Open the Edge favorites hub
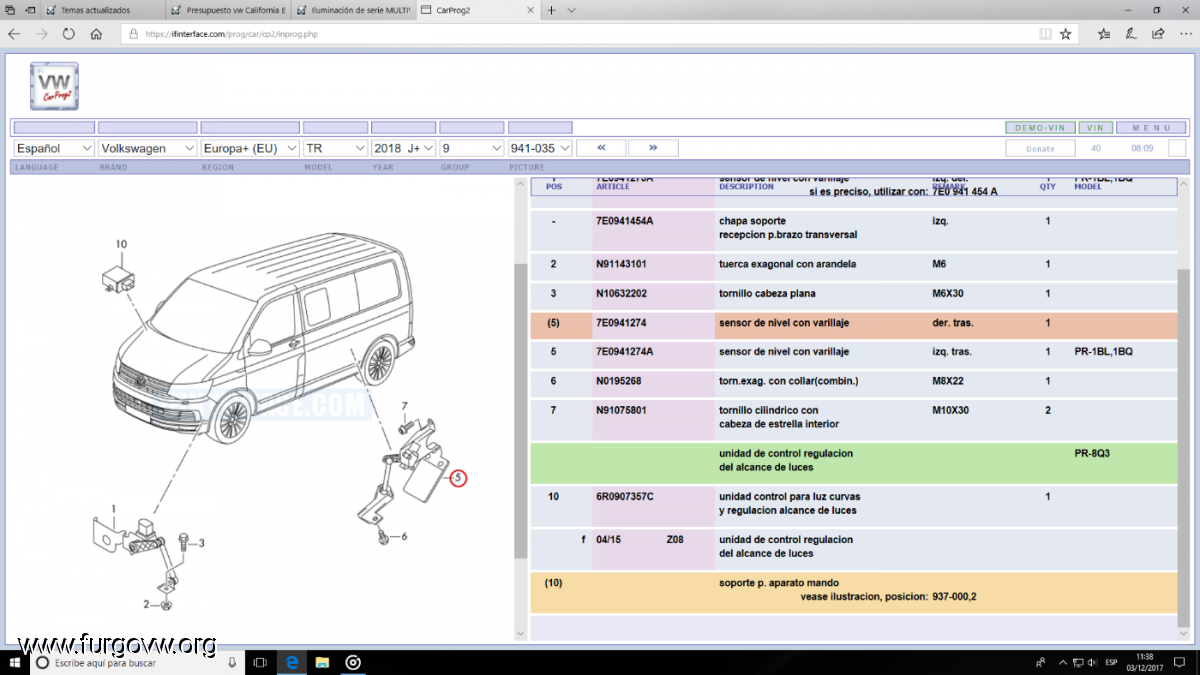 coord(1104,33)
